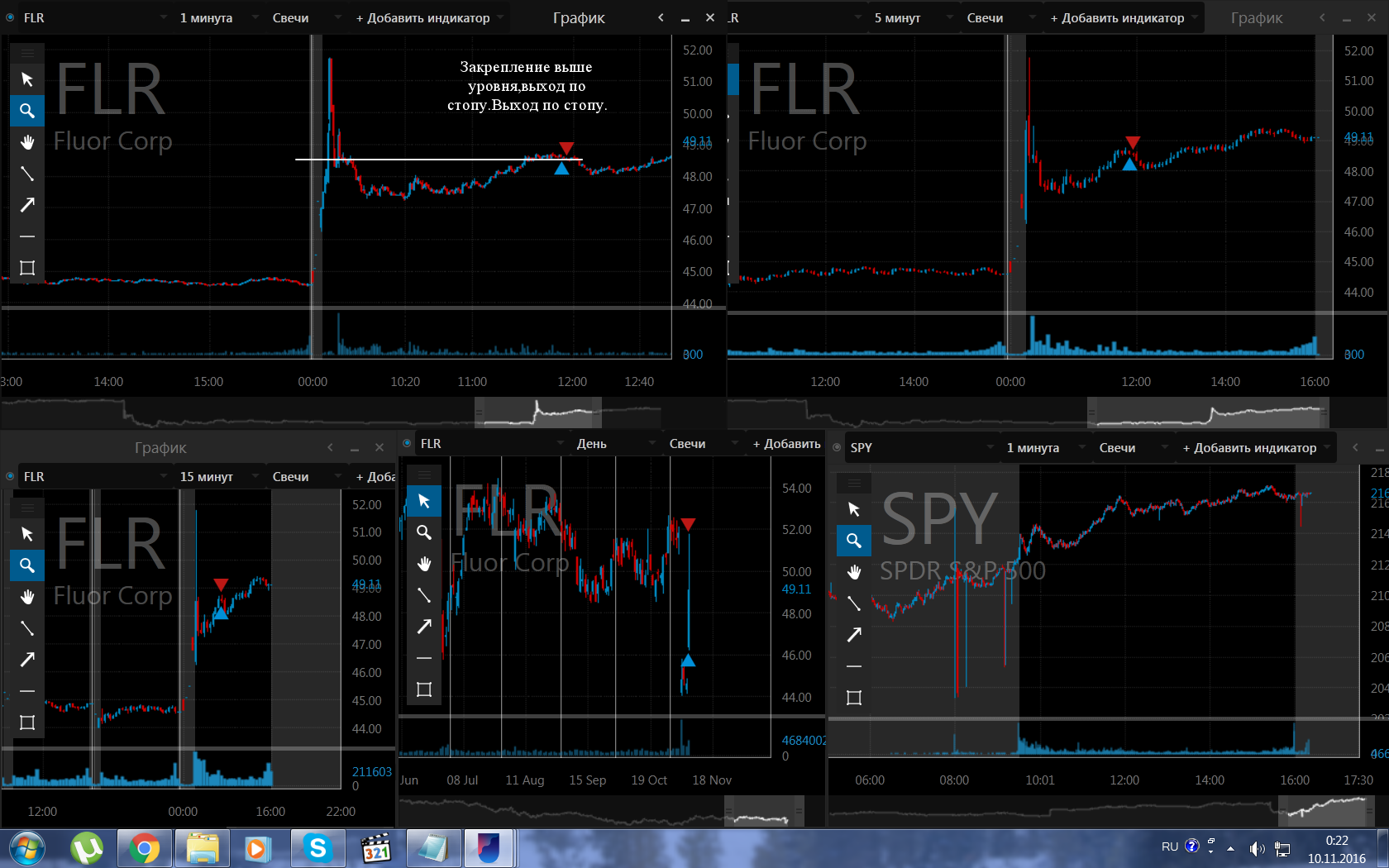Select rectangle tool in SPY chart
The height and width of the screenshot is (868, 1389).
coord(854,698)
